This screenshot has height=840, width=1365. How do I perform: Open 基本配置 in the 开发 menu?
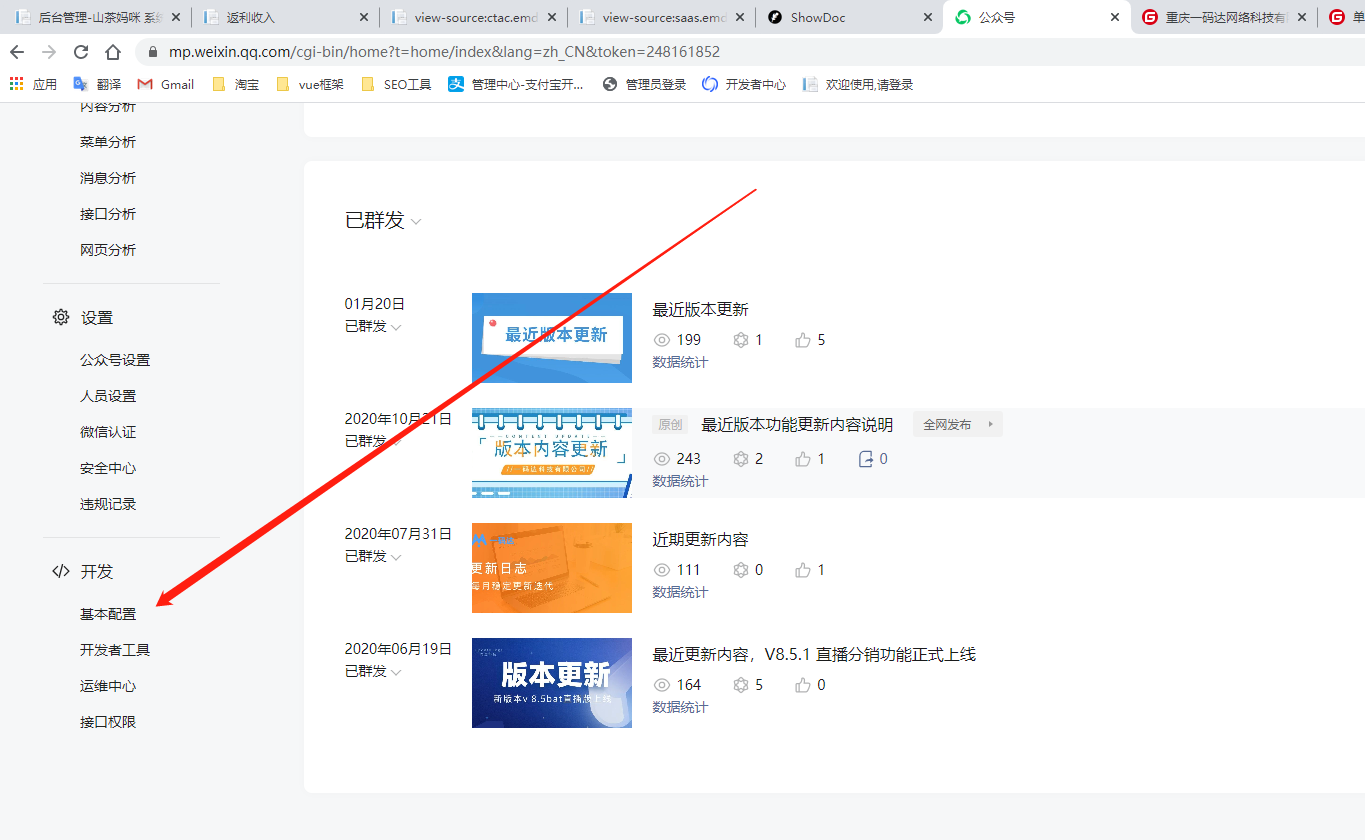pyautogui.click(x=108, y=614)
